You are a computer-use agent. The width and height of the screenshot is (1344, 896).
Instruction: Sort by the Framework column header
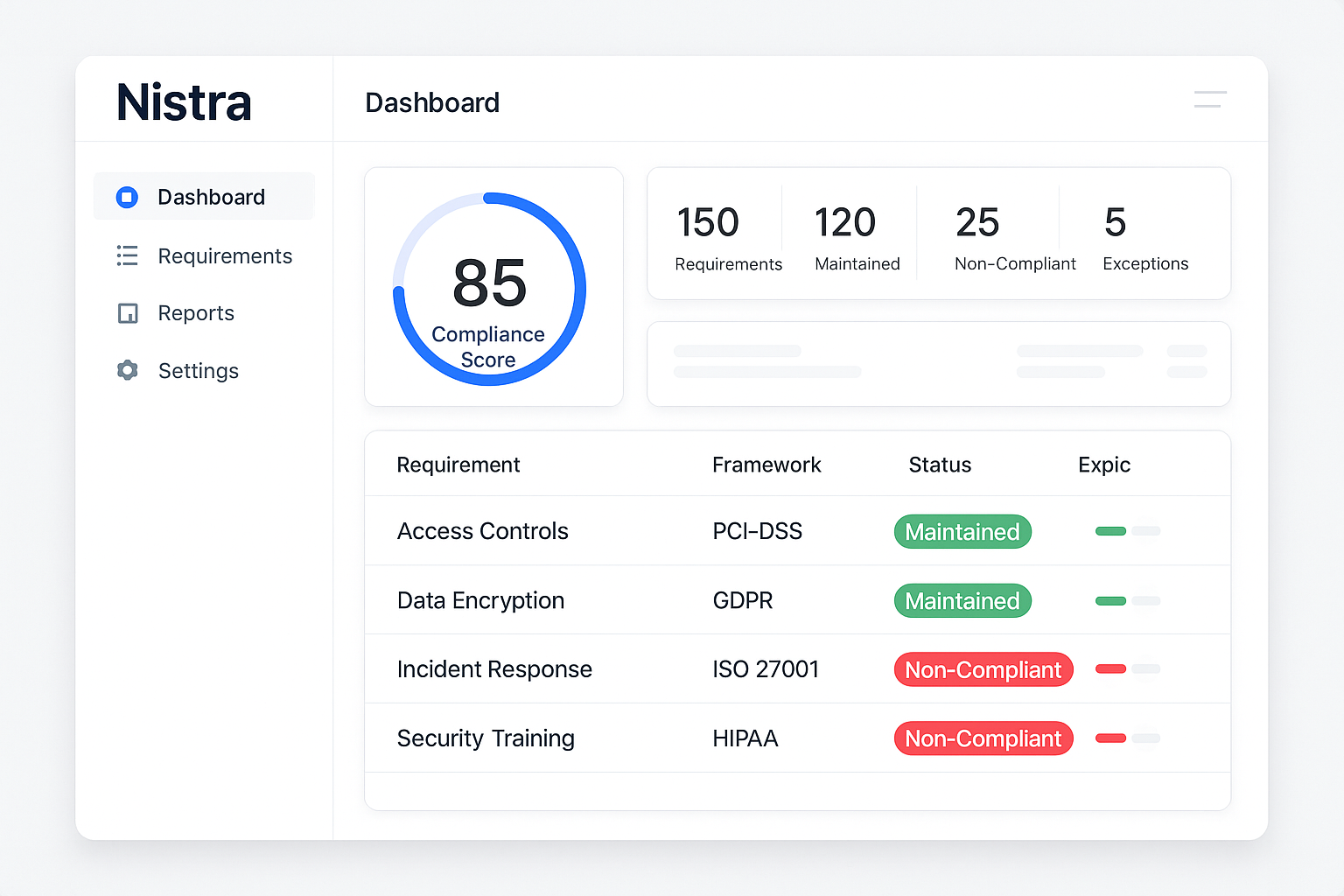[766, 465]
